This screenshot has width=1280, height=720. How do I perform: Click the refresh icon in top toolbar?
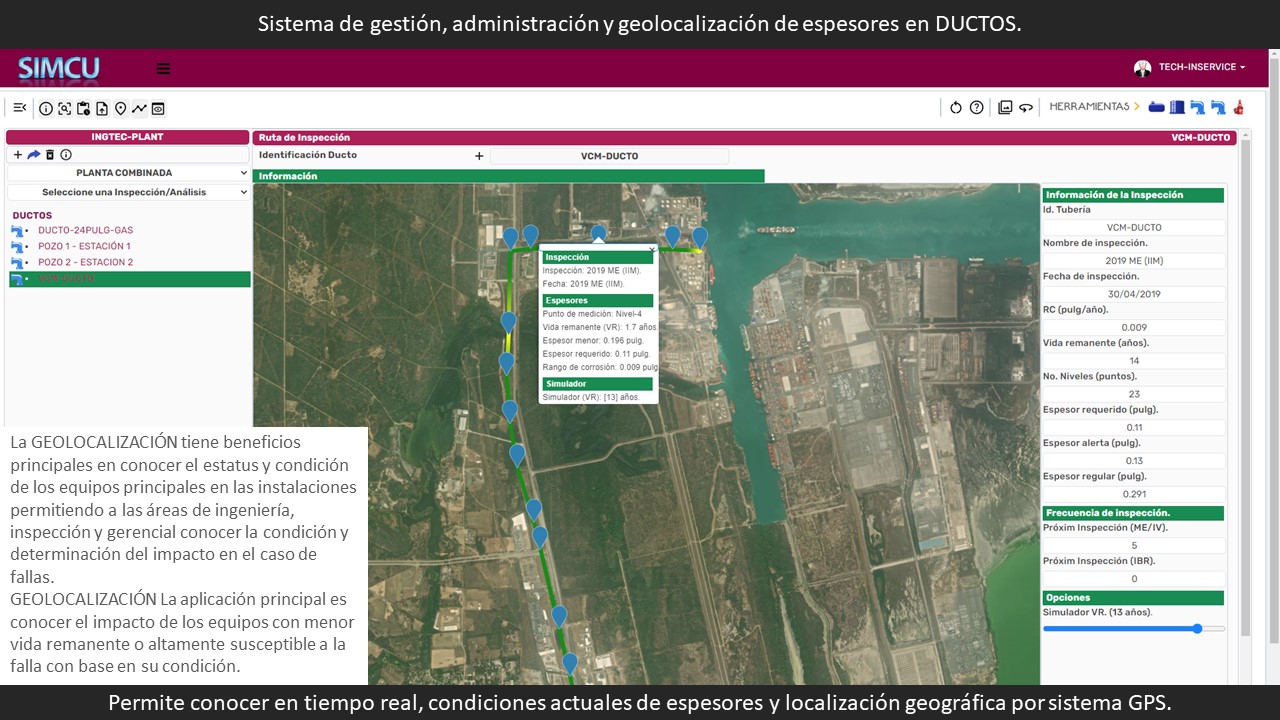point(955,108)
